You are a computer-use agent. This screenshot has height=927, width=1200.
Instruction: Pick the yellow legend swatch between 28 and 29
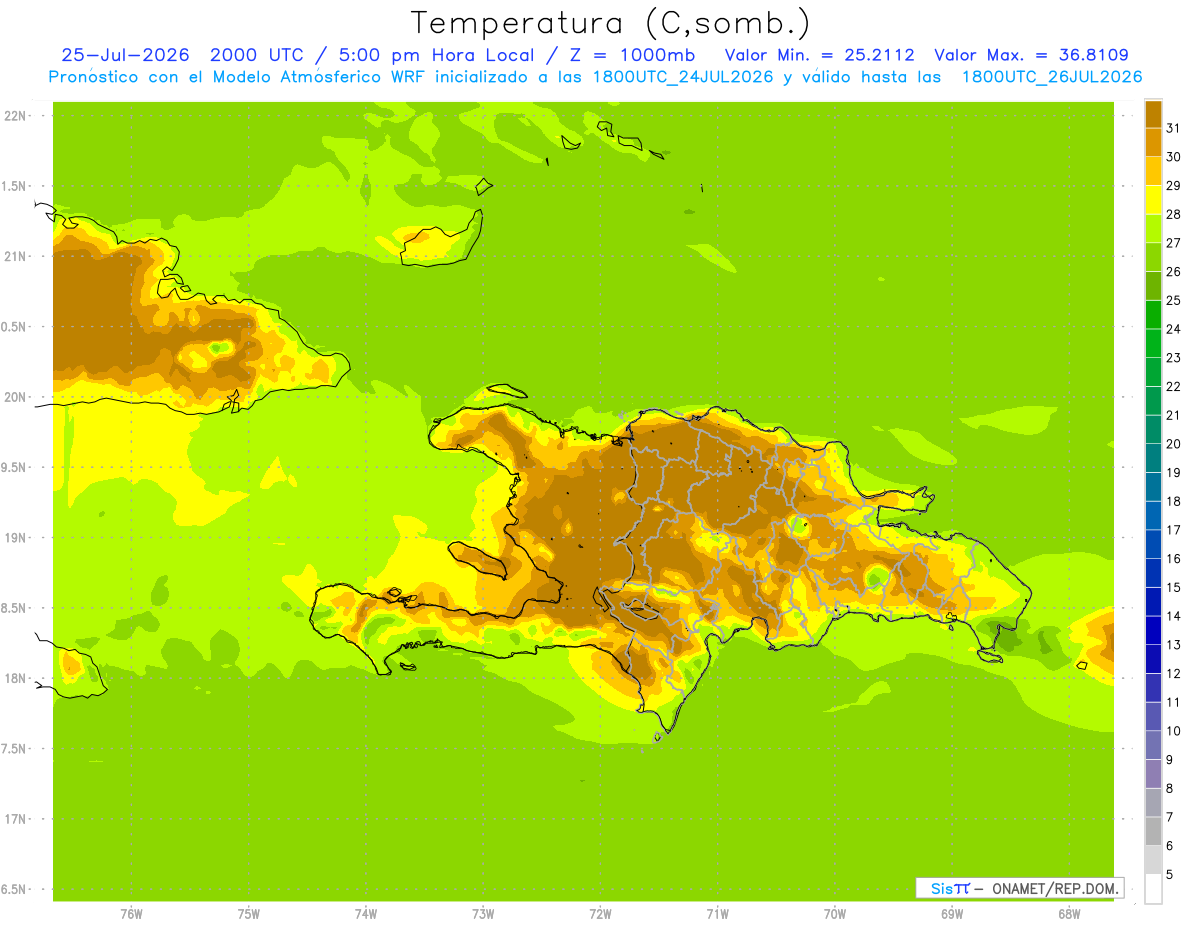click(x=1153, y=200)
